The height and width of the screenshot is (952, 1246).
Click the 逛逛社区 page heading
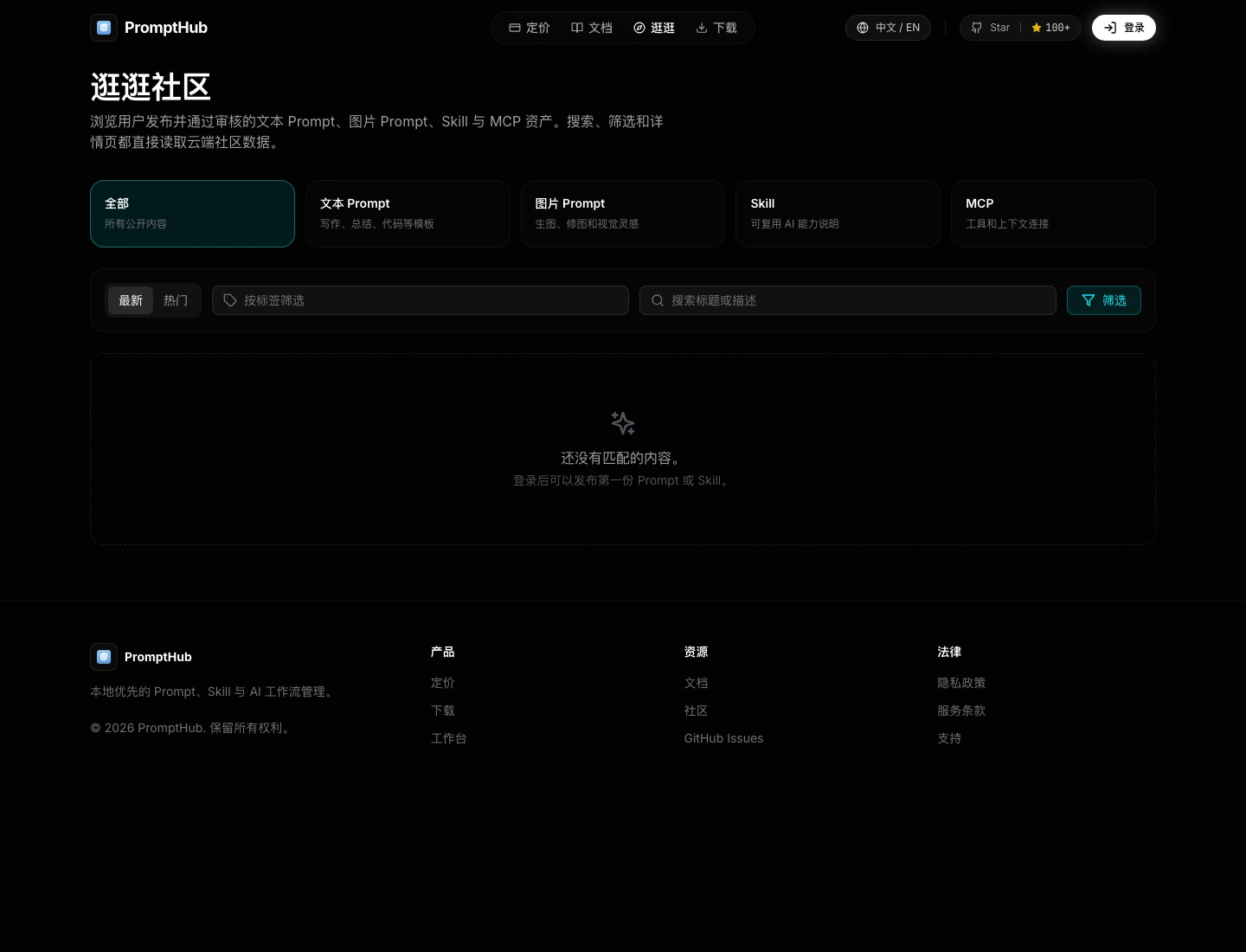tap(151, 87)
